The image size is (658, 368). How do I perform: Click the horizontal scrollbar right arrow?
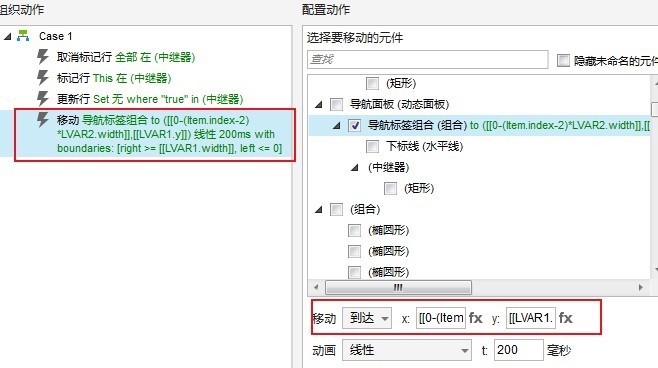pos(640,287)
